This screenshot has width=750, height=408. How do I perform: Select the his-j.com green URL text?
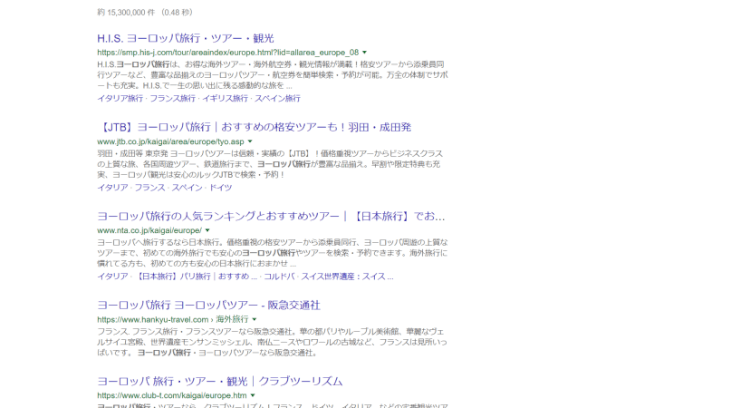coord(228,53)
